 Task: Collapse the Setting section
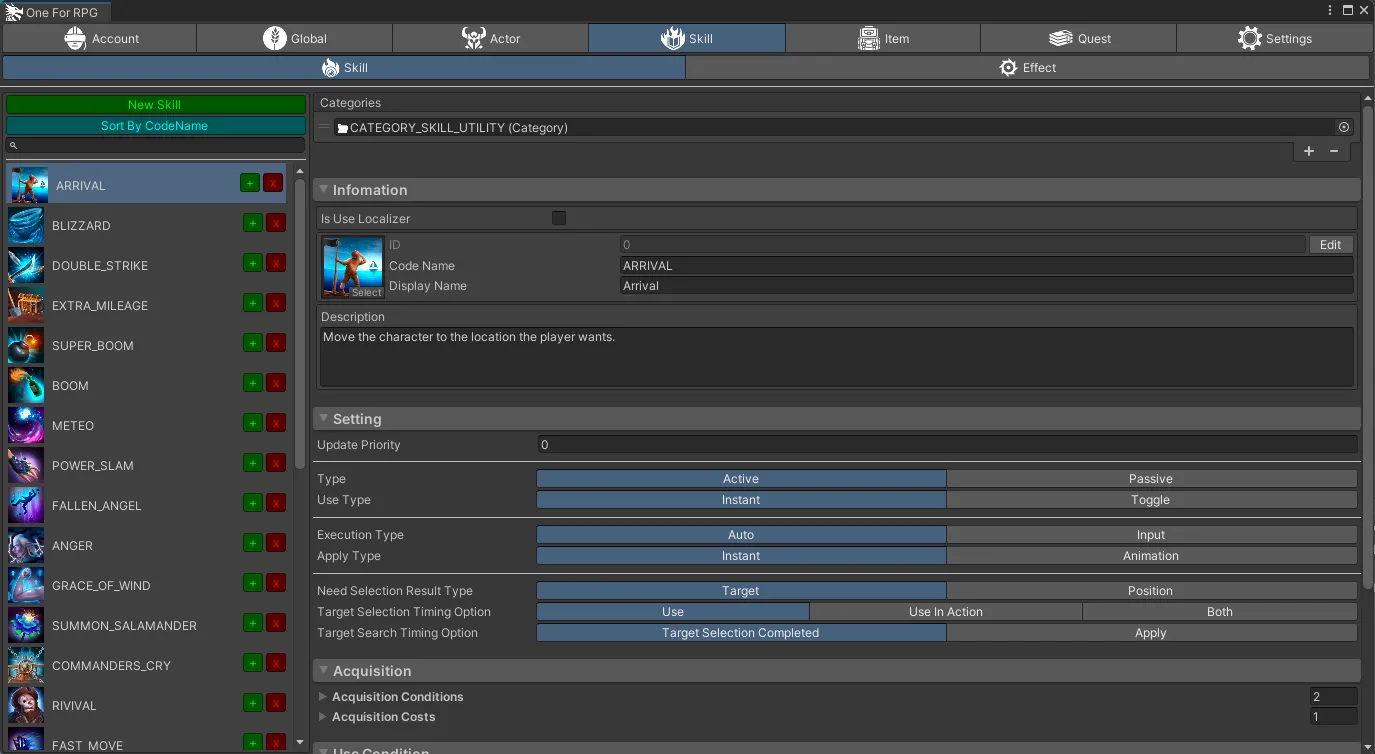point(323,419)
